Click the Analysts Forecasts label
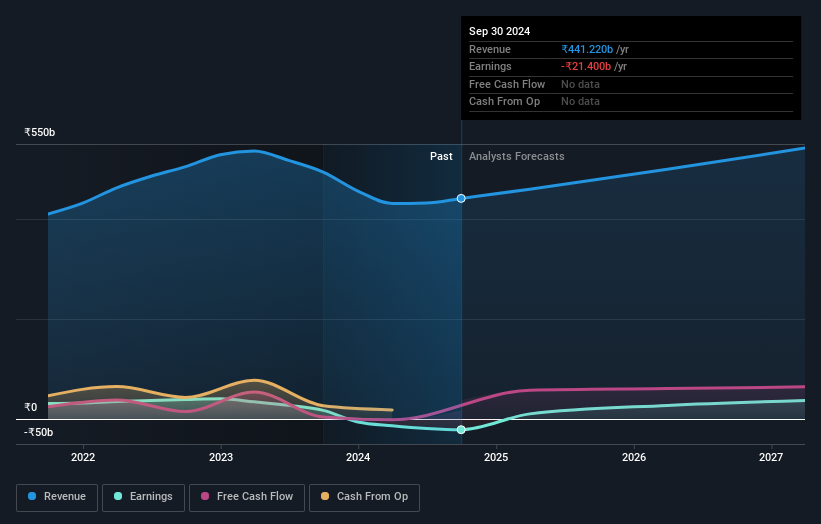This screenshot has height=524, width=821. pyautogui.click(x=516, y=157)
